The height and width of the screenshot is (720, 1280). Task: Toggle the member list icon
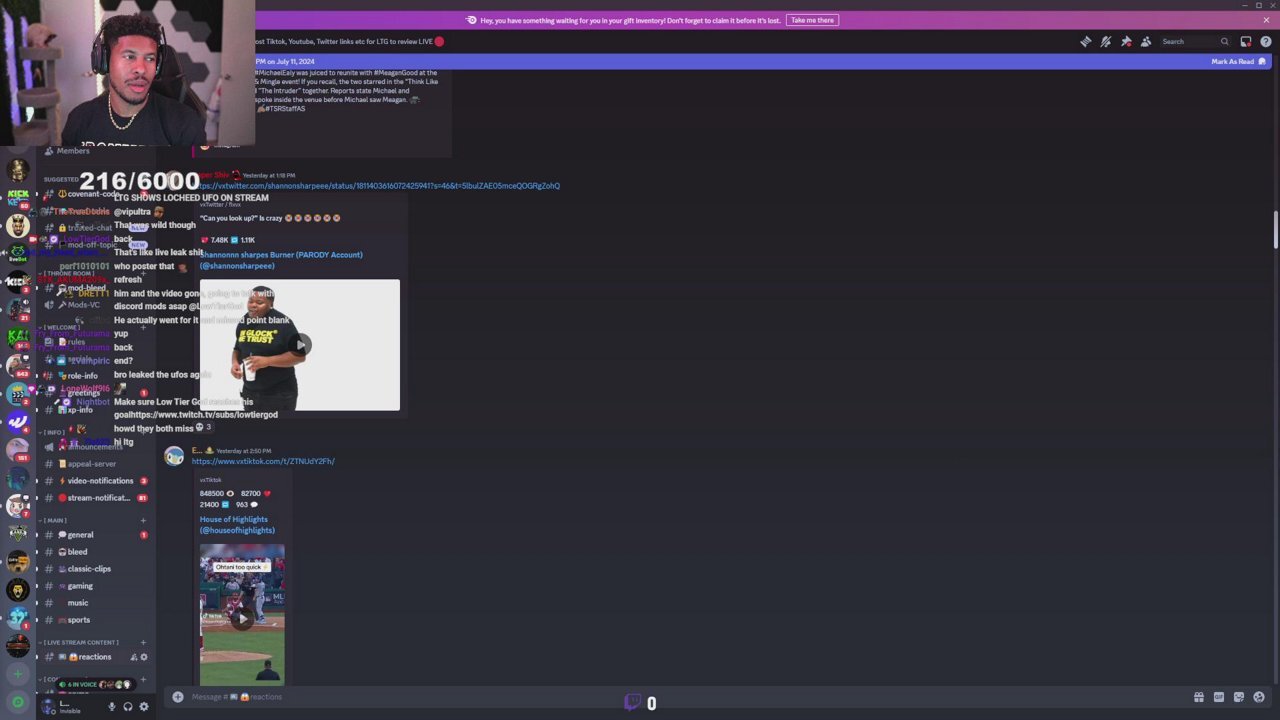click(1146, 41)
